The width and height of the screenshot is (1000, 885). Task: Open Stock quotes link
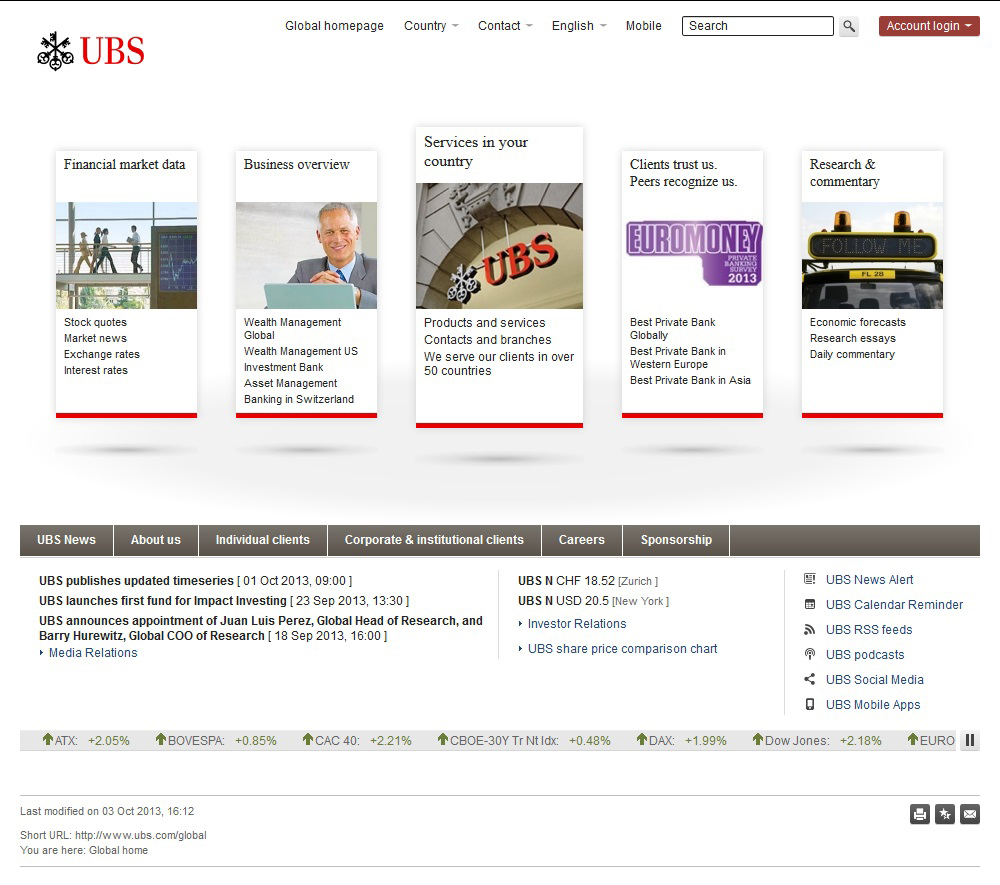(95, 323)
